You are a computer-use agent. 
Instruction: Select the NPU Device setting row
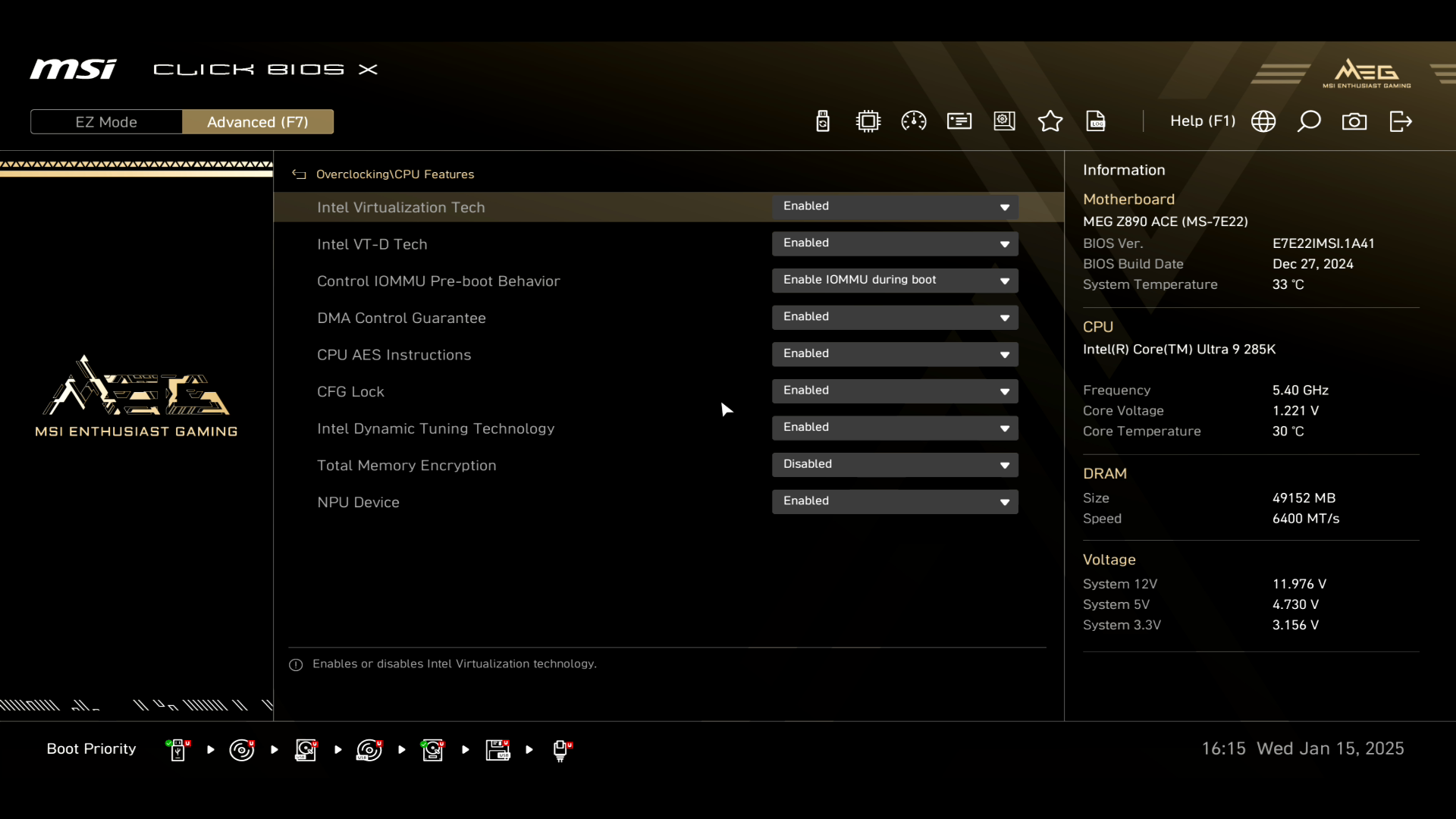click(358, 502)
